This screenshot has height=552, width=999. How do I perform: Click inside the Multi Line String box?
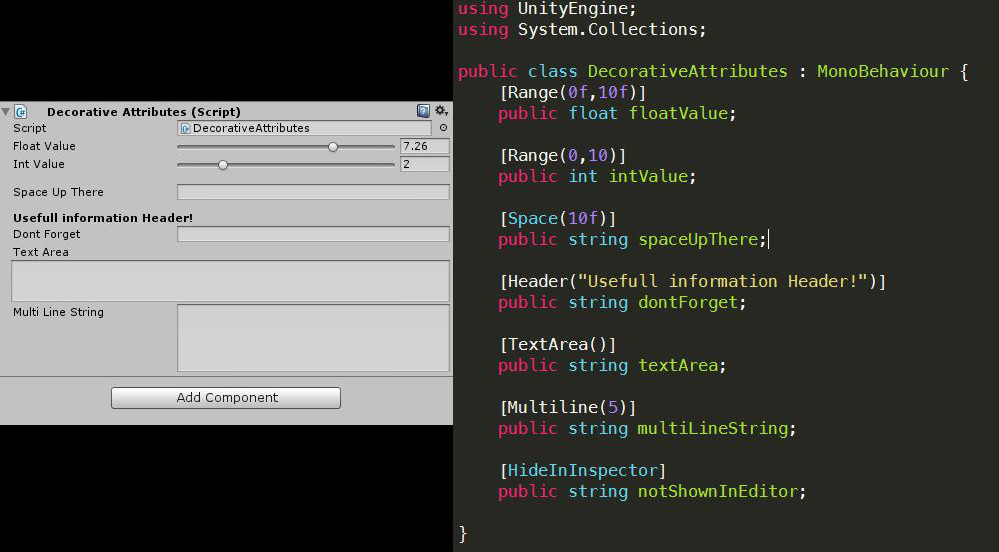[x=313, y=338]
